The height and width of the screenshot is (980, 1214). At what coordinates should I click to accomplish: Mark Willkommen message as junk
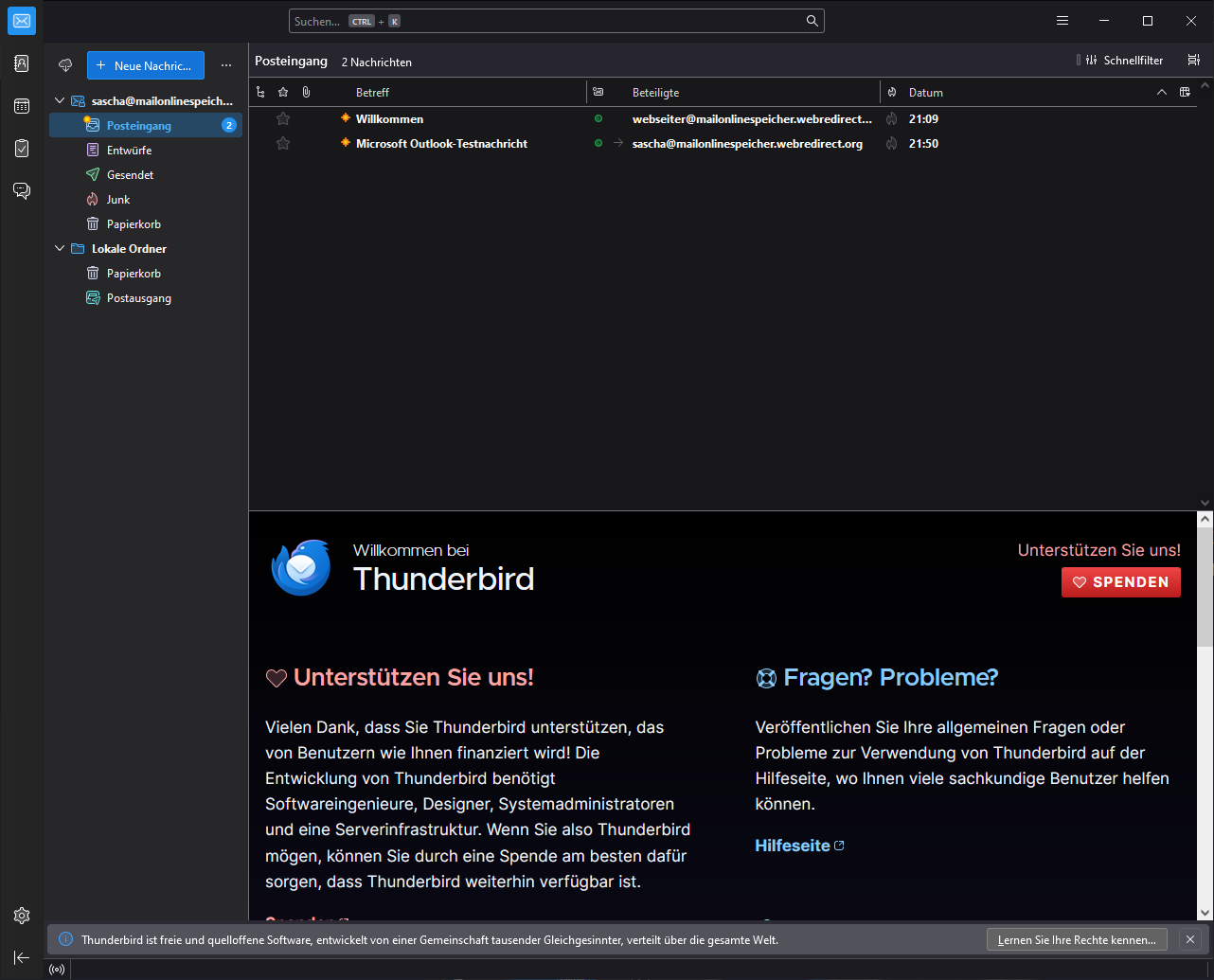pyautogui.click(x=891, y=119)
